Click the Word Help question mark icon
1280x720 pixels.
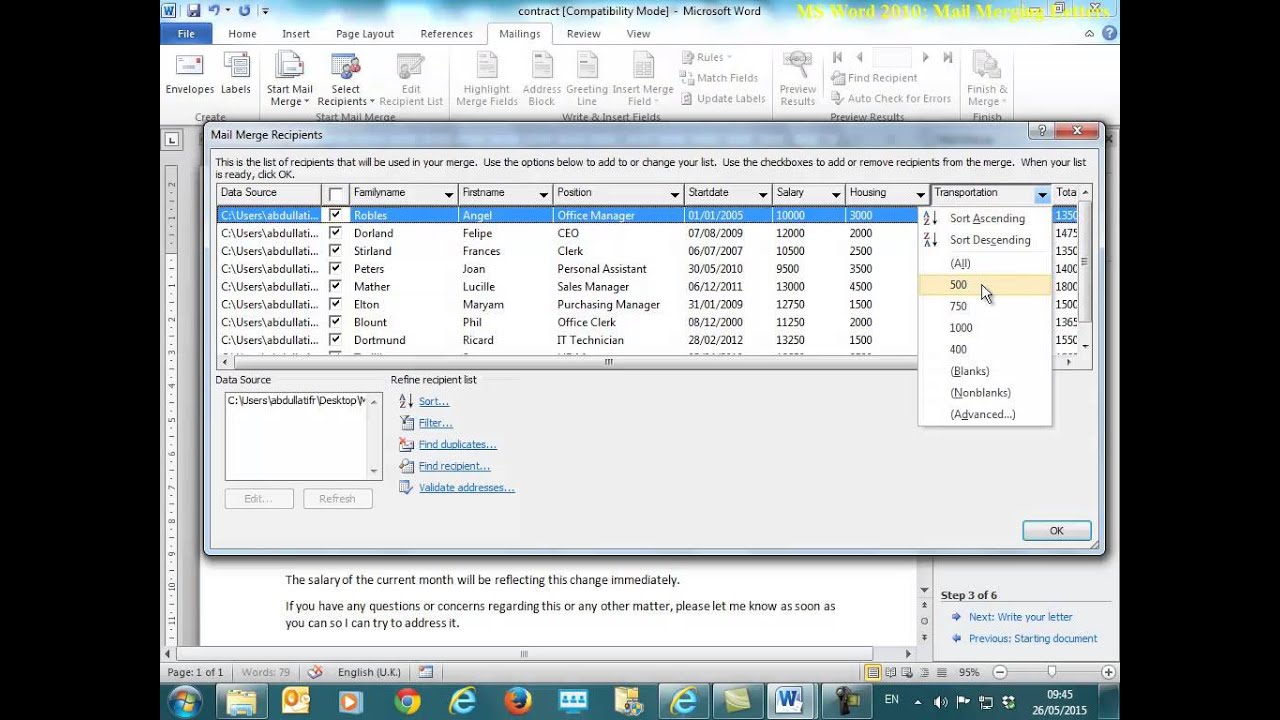[x=1109, y=33]
